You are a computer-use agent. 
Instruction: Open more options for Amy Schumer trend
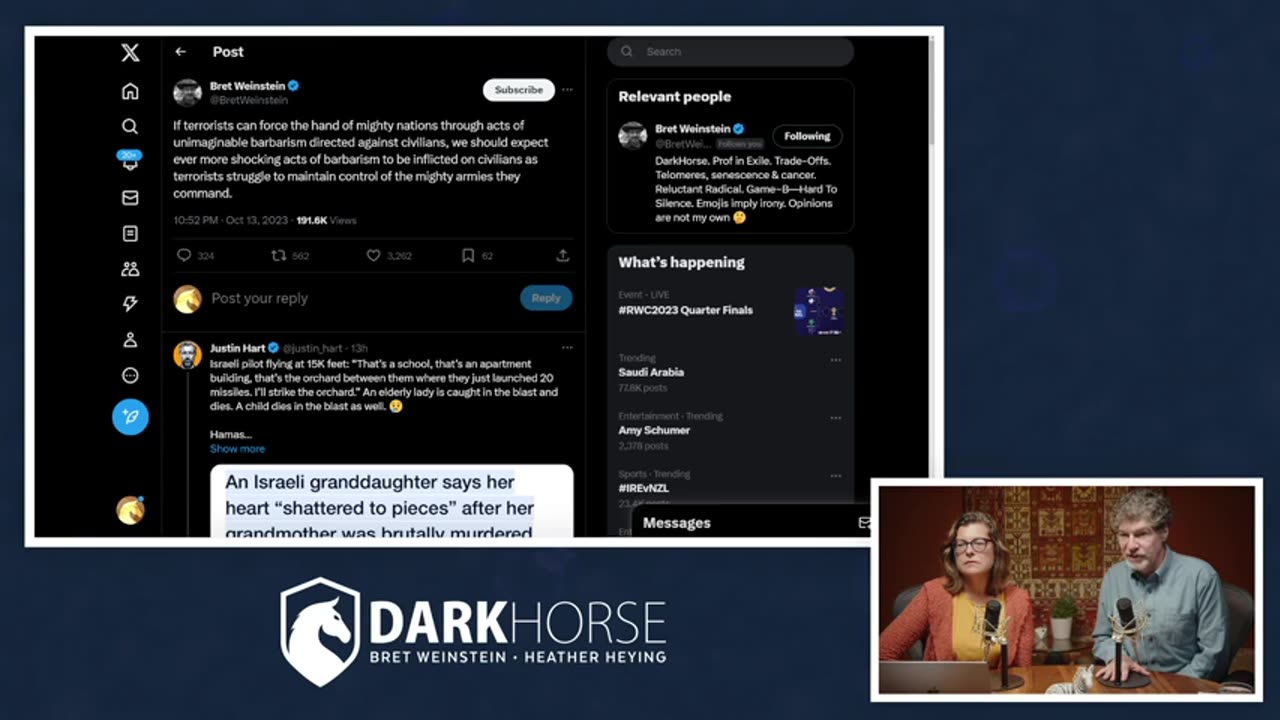(x=835, y=418)
